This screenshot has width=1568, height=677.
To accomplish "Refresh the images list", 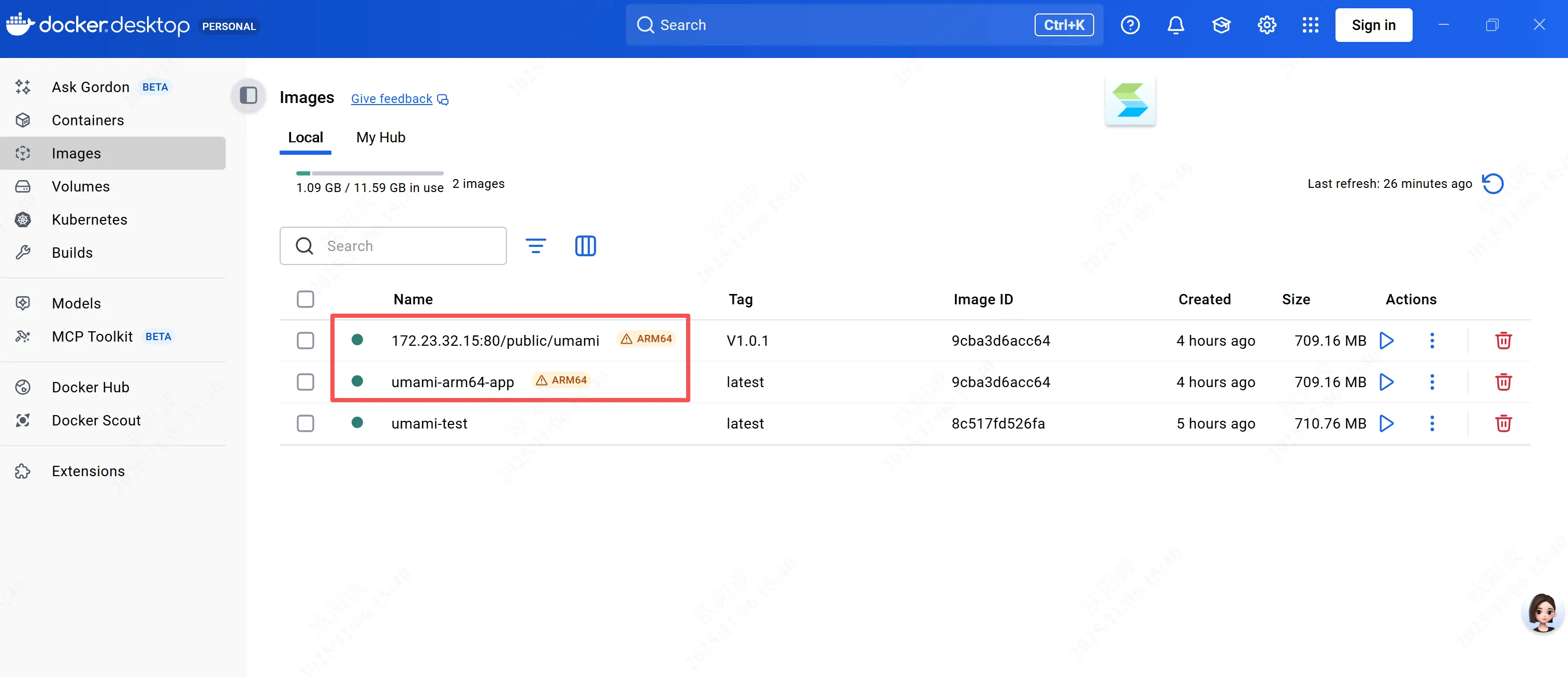I will (x=1492, y=184).
